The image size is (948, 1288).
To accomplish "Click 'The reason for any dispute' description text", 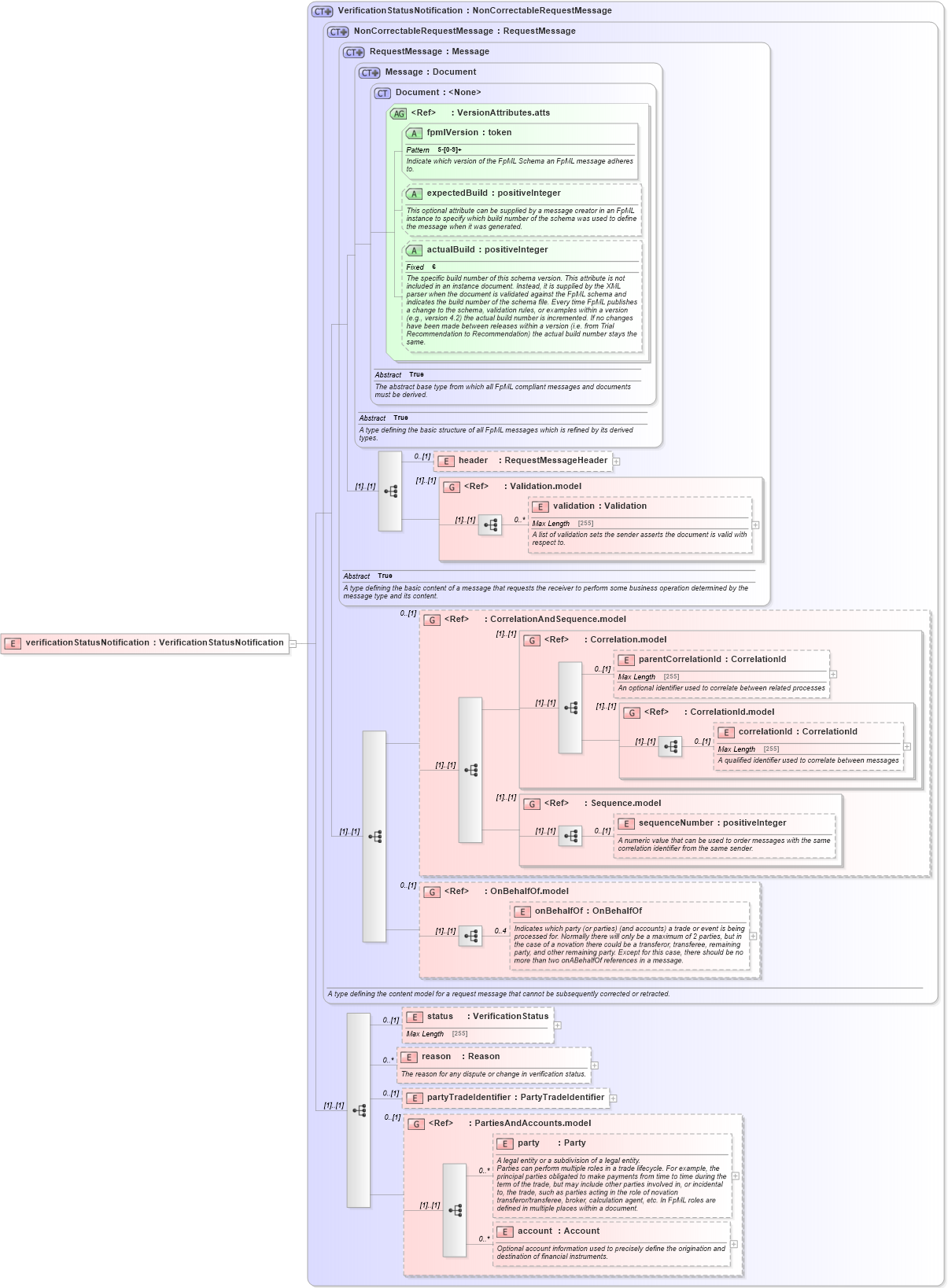I will [x=493, y=1074].
